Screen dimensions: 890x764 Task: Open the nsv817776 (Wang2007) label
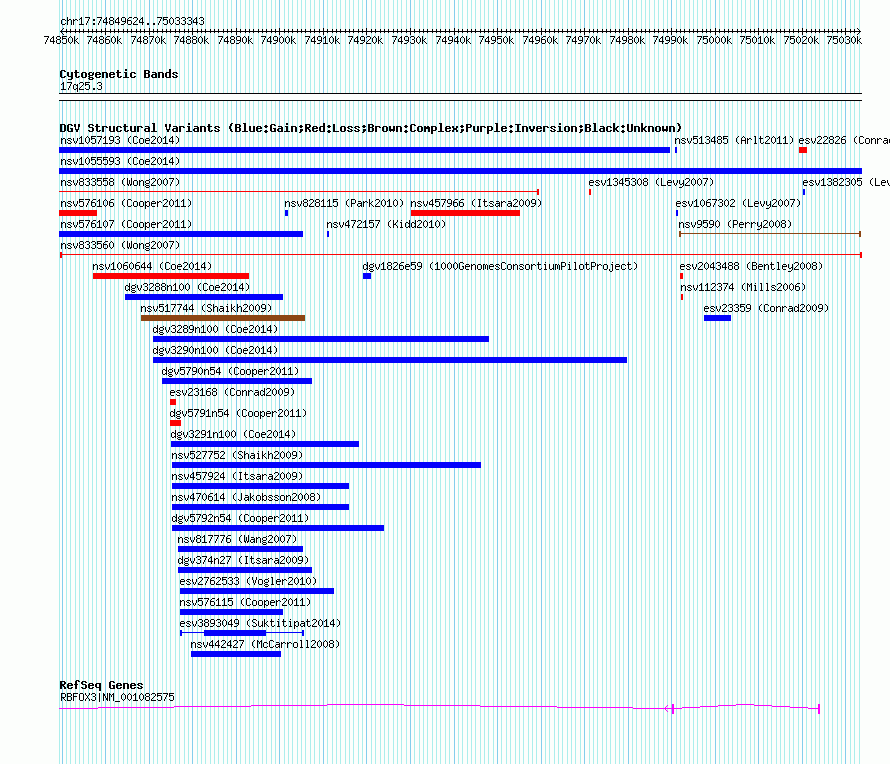pyautogui.click(x=237, y=539)
